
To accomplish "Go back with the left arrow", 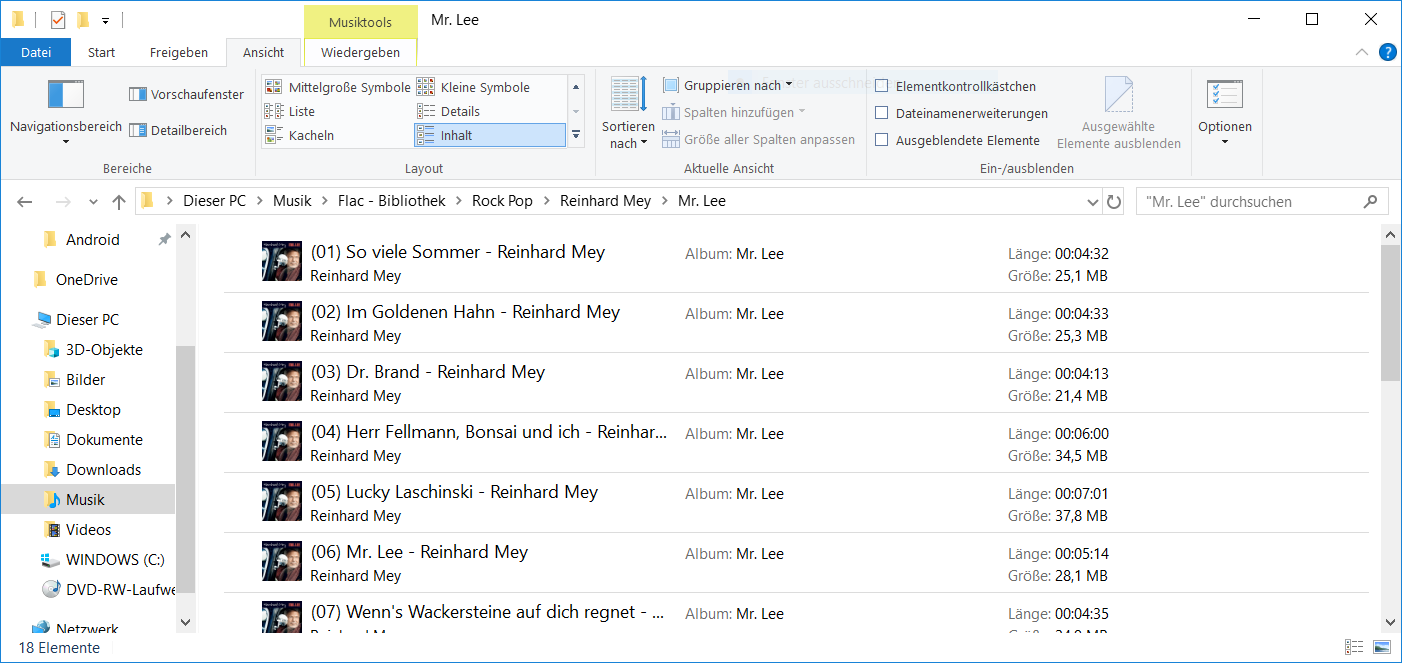I will tap(25, 202).
